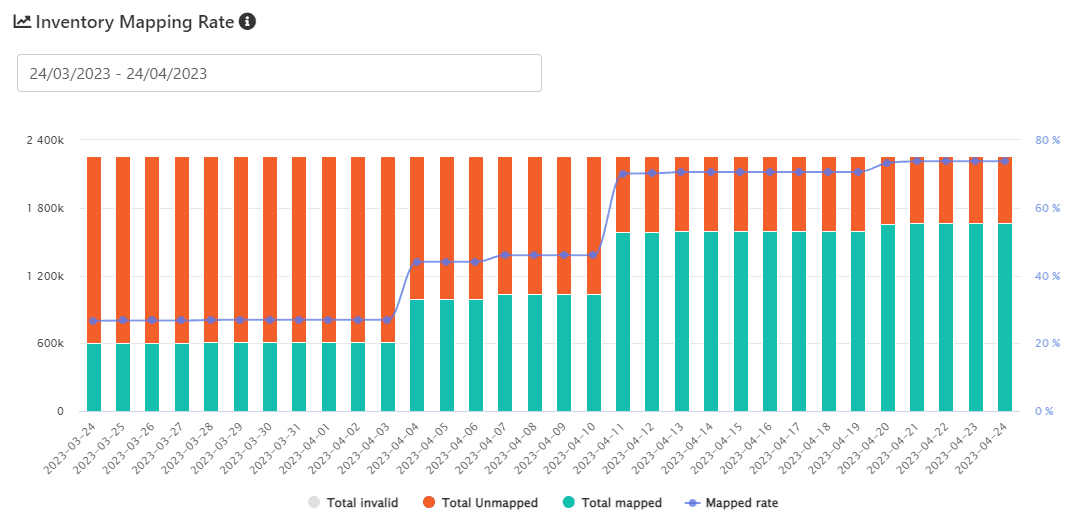Click the mapped rate point on 2023-04-11
This screenshot has height=519, width=1073.
point(623,174)
